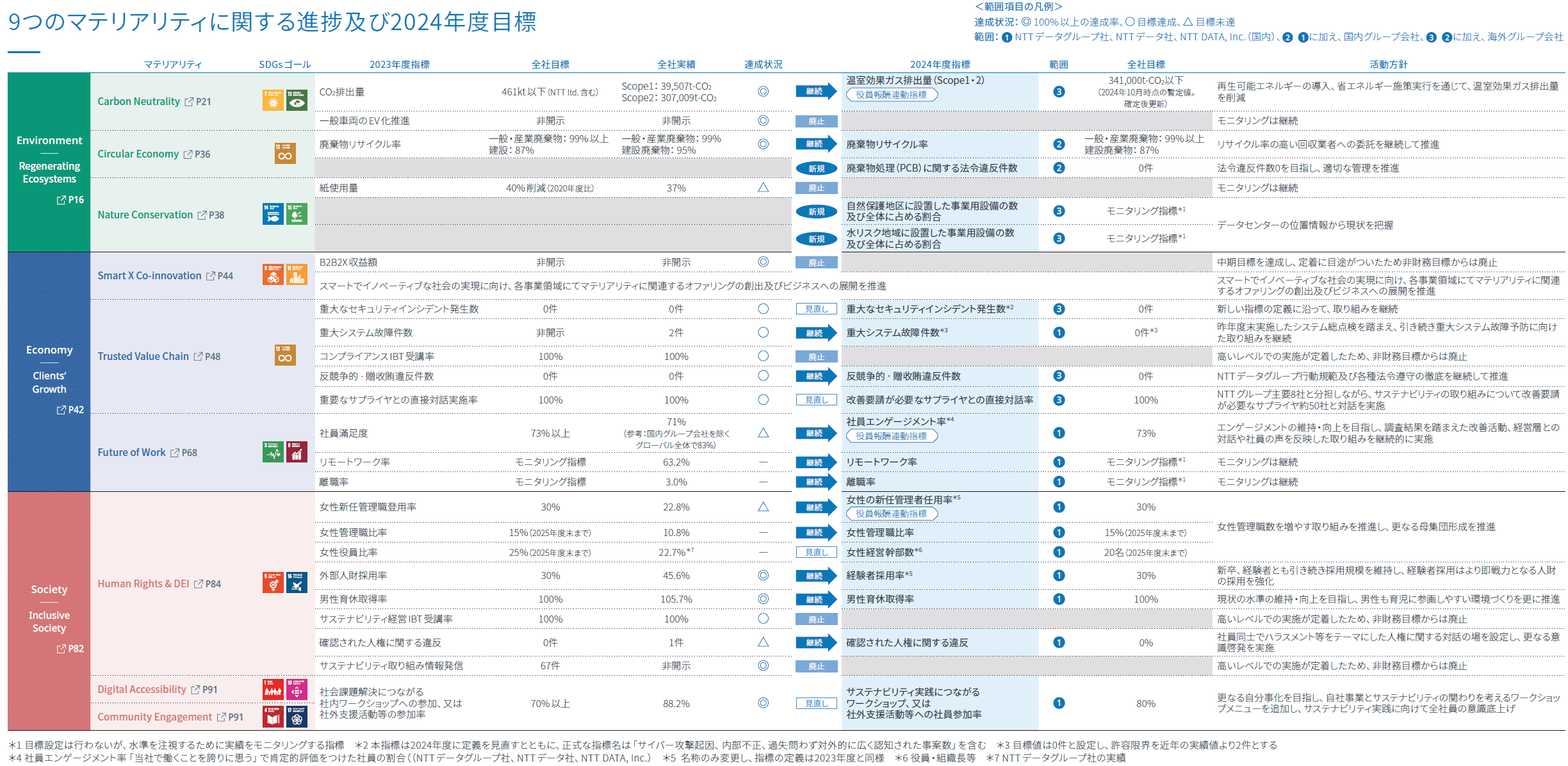This screenshot has height=766, width=1568.
Task: Click the SDG 17 partnerships icon
Action: pyautogui.click(x=297, y=717)
